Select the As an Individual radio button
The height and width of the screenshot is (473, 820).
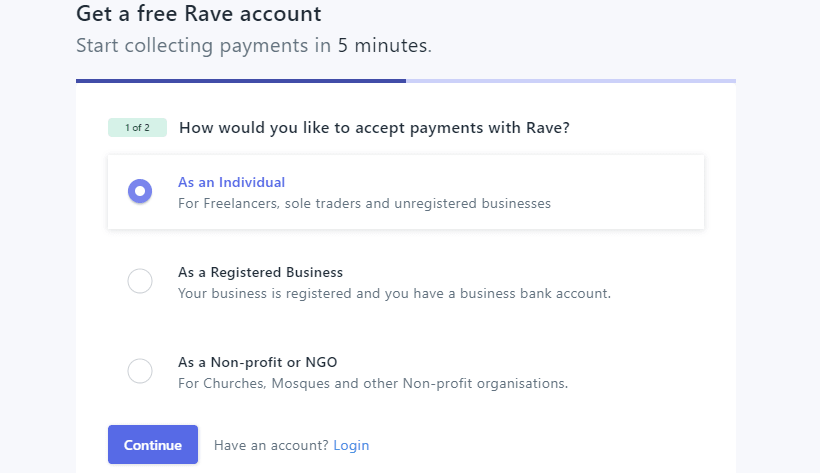140,191
